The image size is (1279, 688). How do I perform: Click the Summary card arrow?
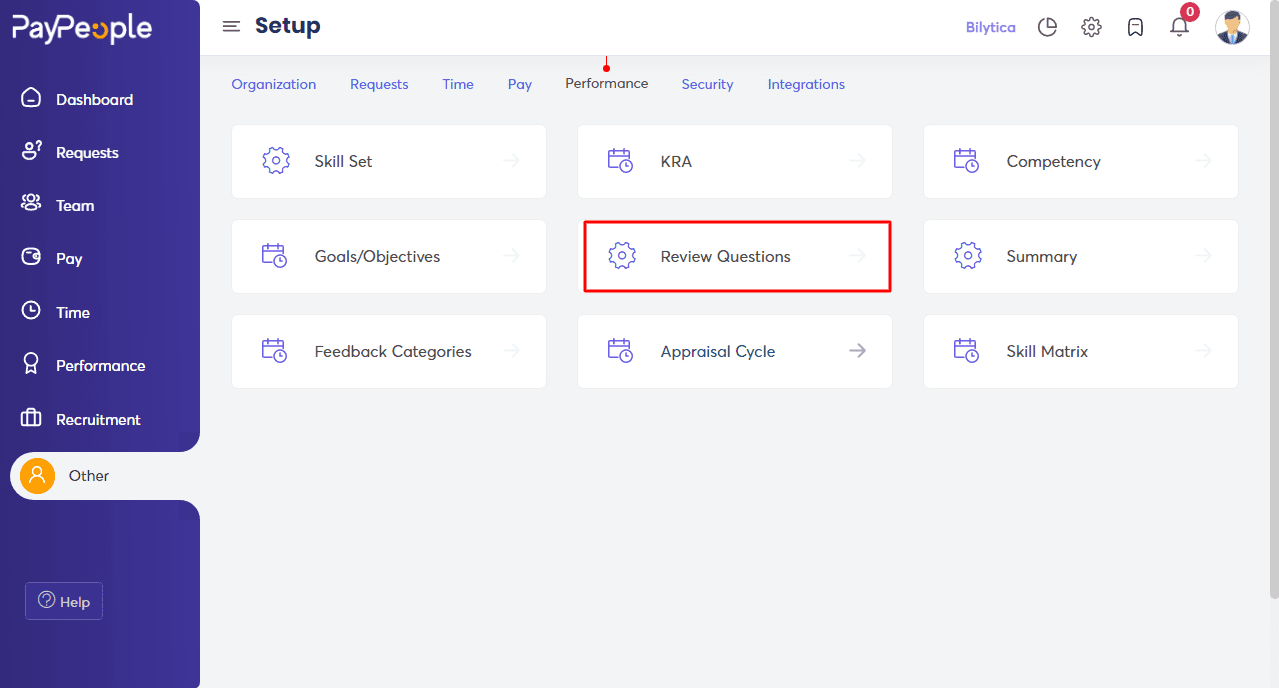click(x=1203, y=255)
